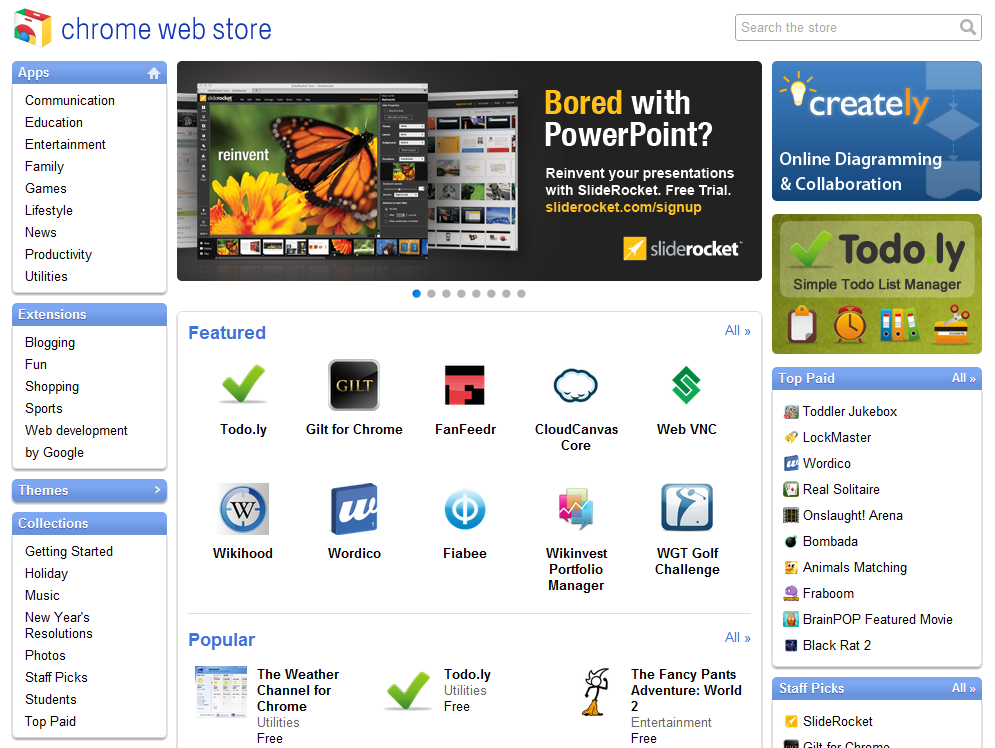The width and height of the screenshot is (995, 748).
Task: Select the third carousel dot
Action: [x=446, y=294]
